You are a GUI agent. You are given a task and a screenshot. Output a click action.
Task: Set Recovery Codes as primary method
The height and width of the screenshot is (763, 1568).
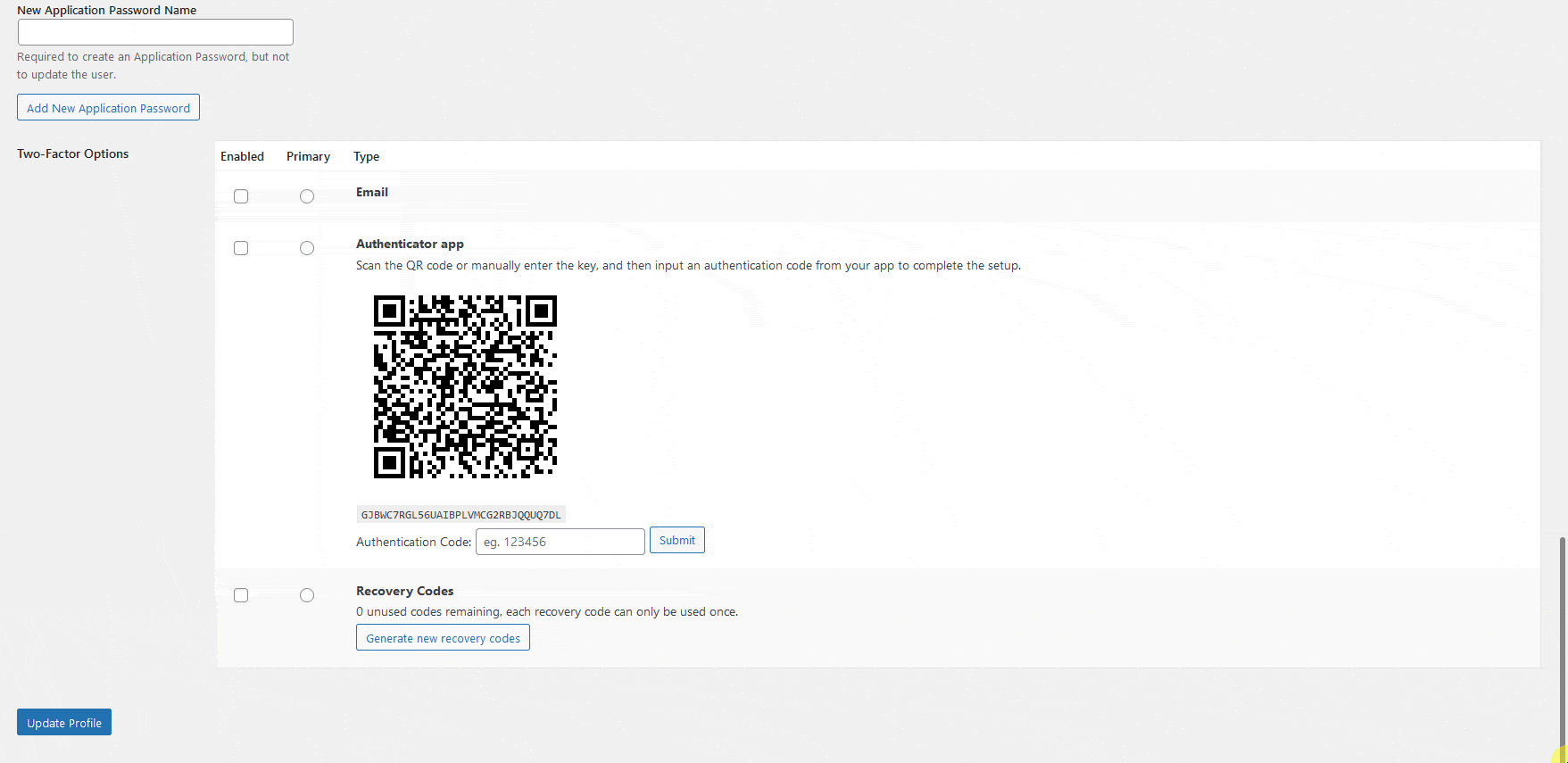(307, 595)
